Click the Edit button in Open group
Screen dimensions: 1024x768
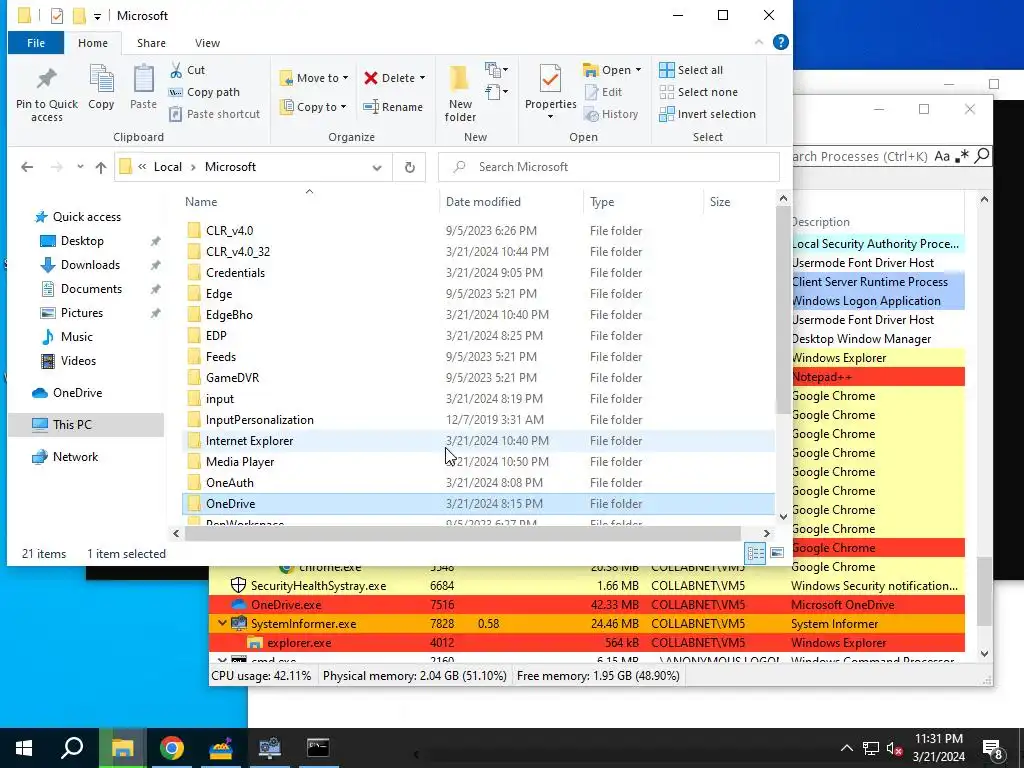coord(603,92)
